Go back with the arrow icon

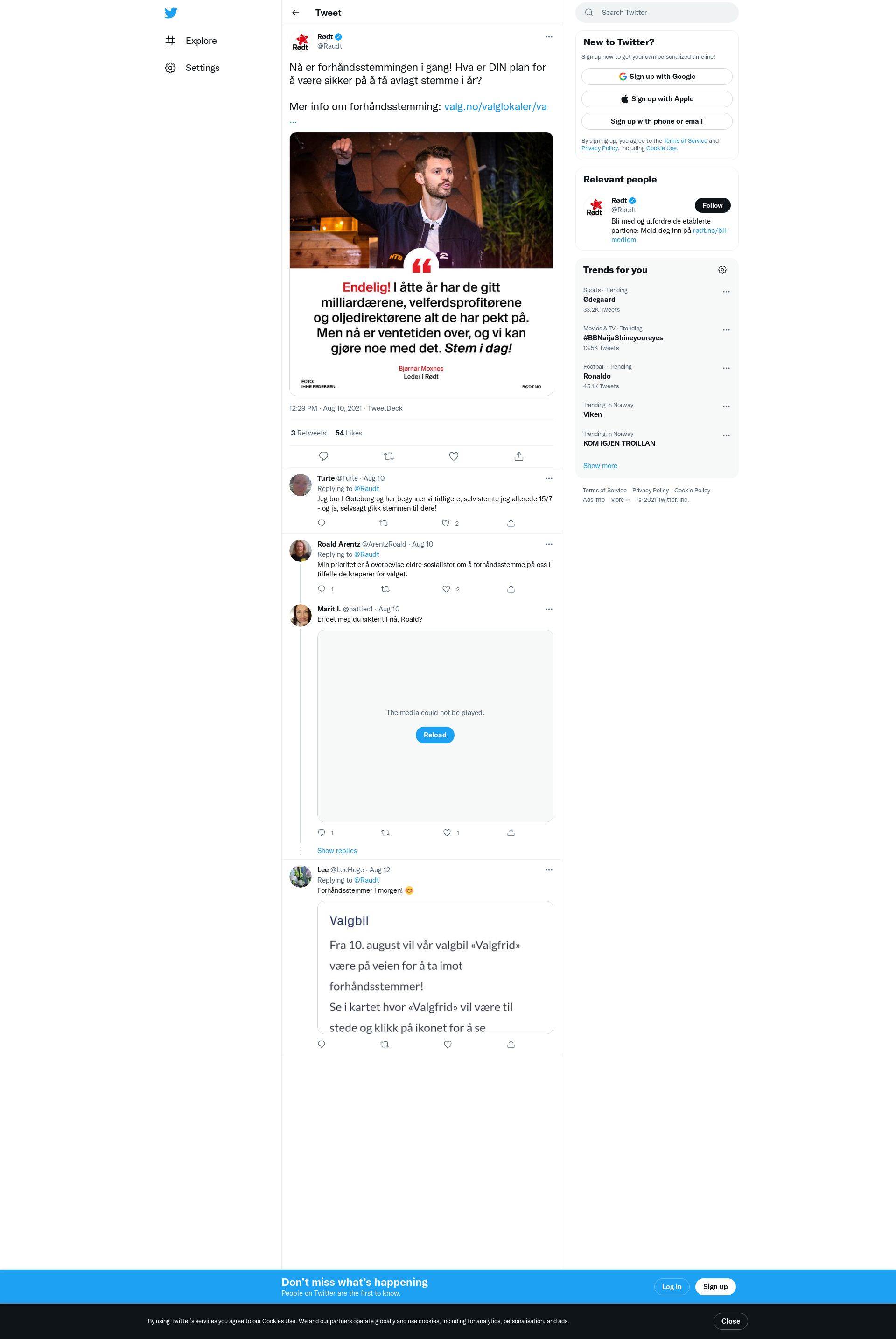pos(295,13)
